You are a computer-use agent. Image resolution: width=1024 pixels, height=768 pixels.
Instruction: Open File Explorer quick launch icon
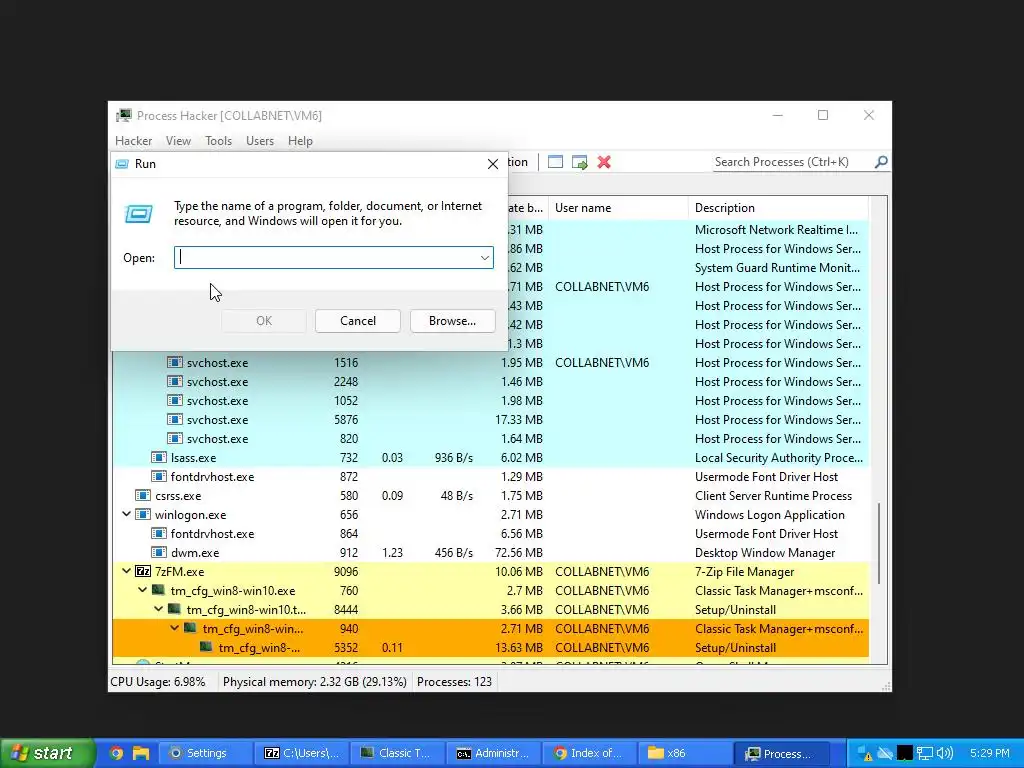pos(140,753)
